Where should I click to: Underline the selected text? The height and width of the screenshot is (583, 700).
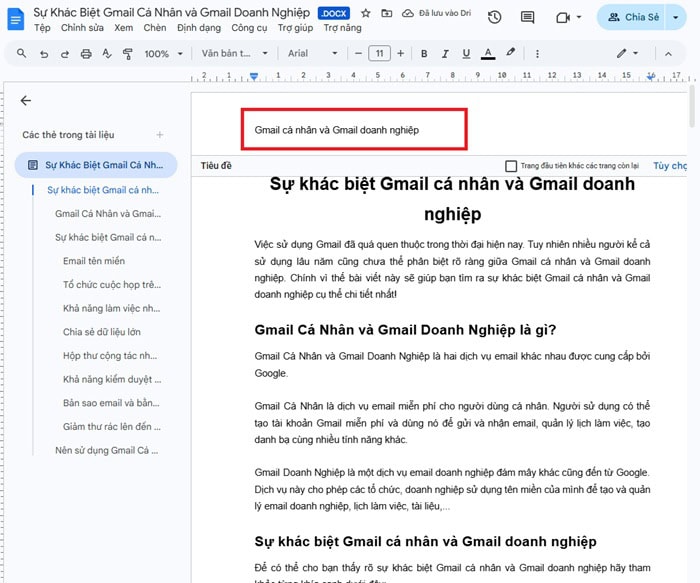point(466,53)
